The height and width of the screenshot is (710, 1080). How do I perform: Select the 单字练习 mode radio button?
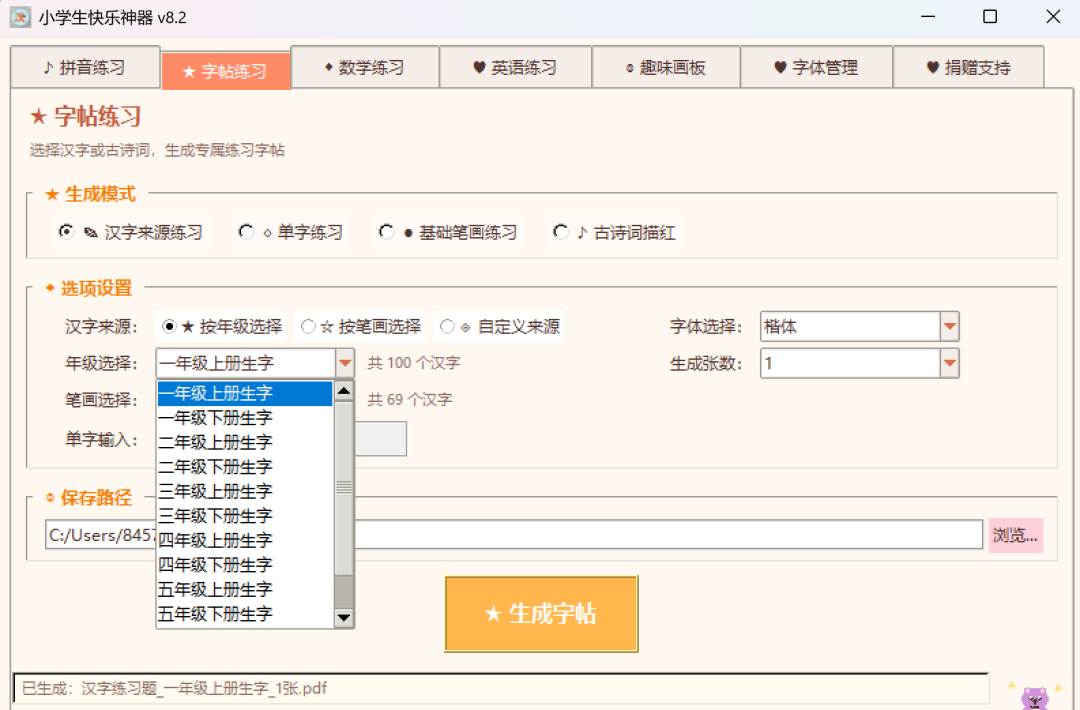[246, 232]
